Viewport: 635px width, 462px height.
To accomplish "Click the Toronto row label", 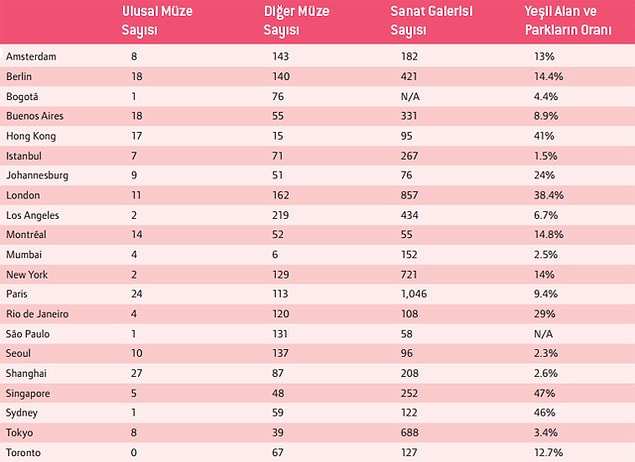I will 23,452.
